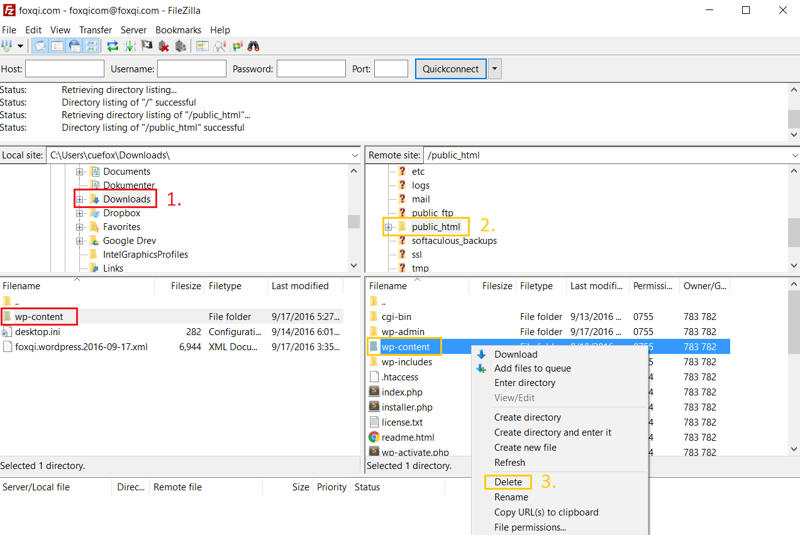The height and width of the screenshot is (535, 800).
Task: Click index.php file icon
Action: click(x=374, y=392)
